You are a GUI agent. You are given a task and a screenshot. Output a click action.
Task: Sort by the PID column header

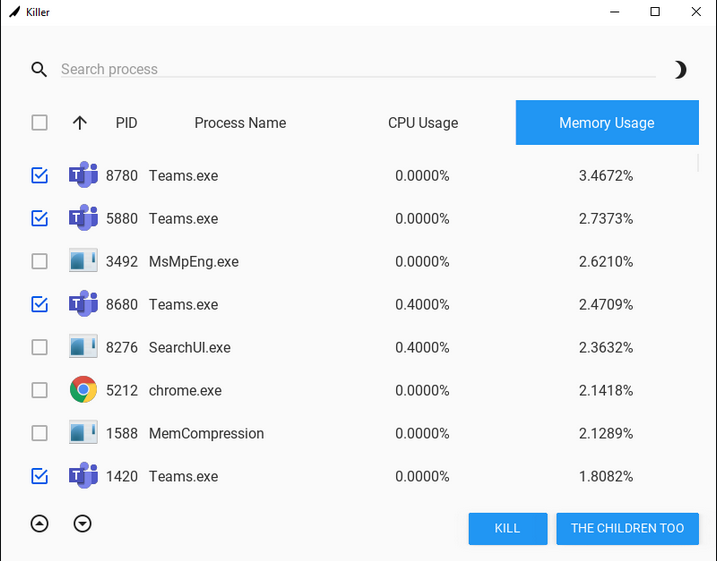[126, 123]
